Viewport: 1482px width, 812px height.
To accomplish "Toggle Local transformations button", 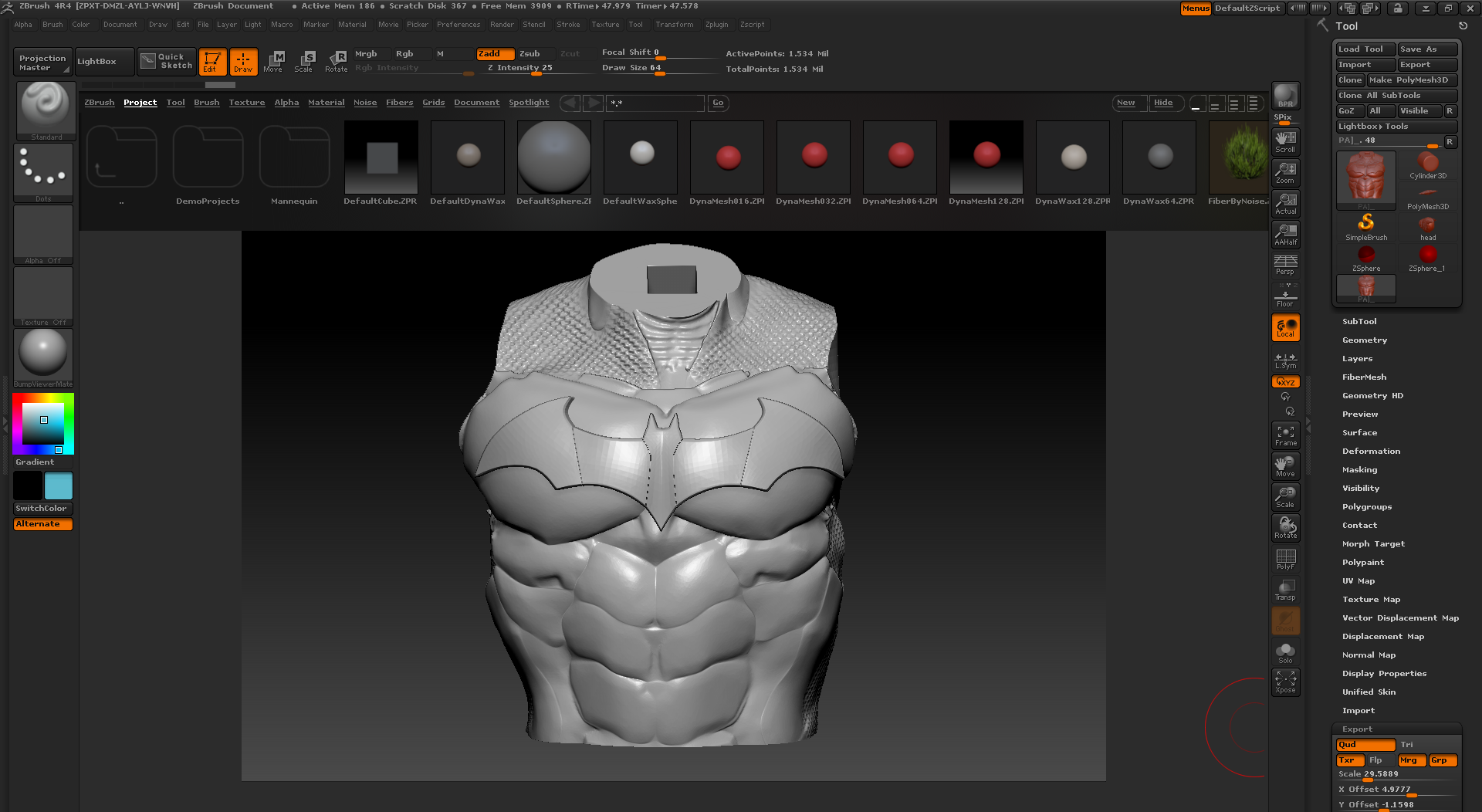I will coord(1285,327).
